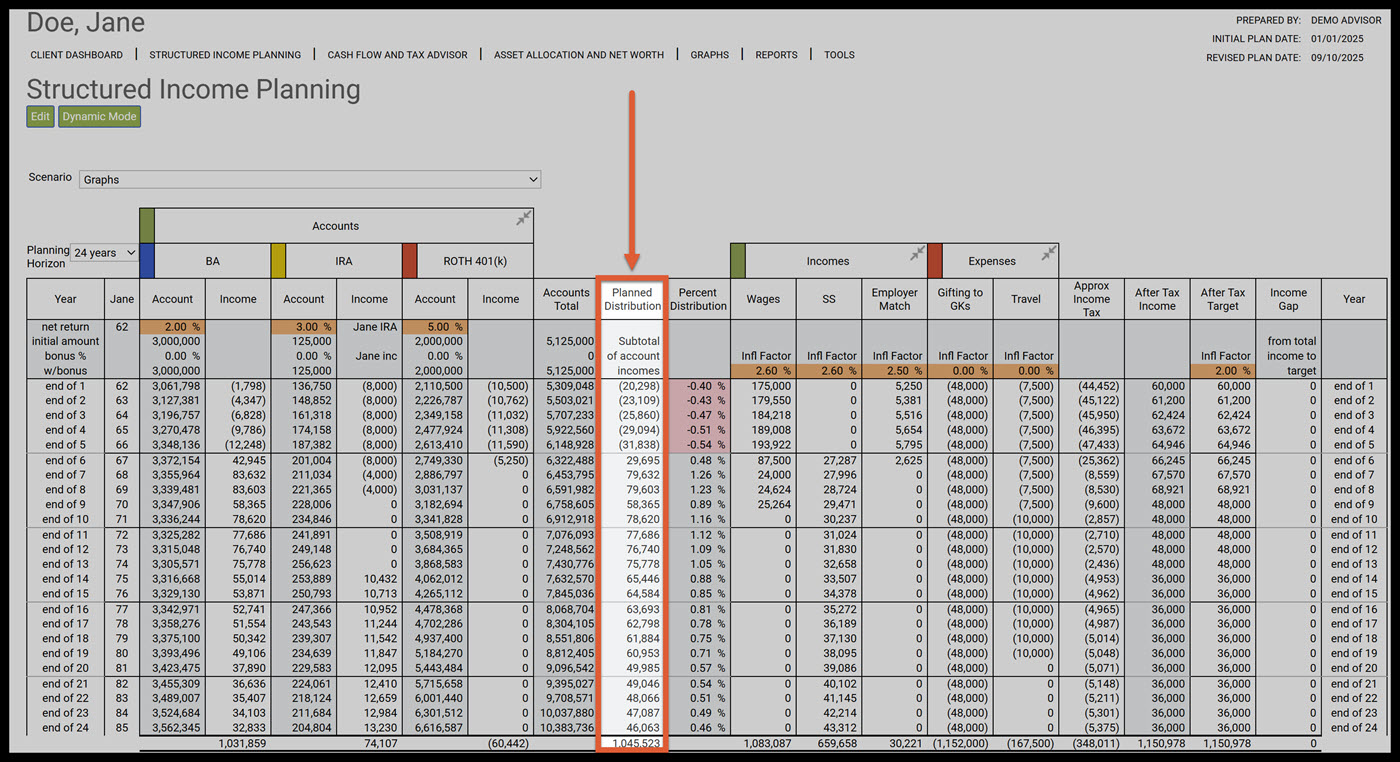1400x762 pixels.
Task: Click the Wages column header
Action: tap(763, 299)
